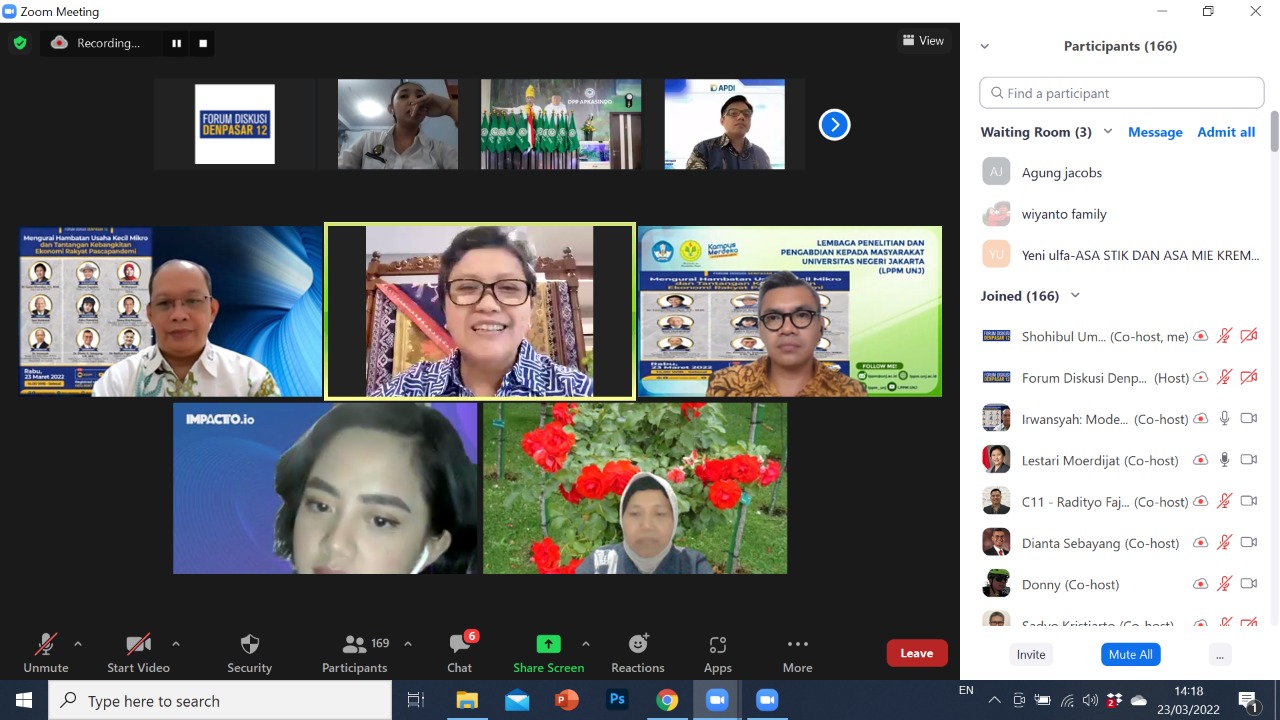Viewport: 1280px width, 720px height.
Task: Admit all waiting room participants
Action: [1225, 132]
